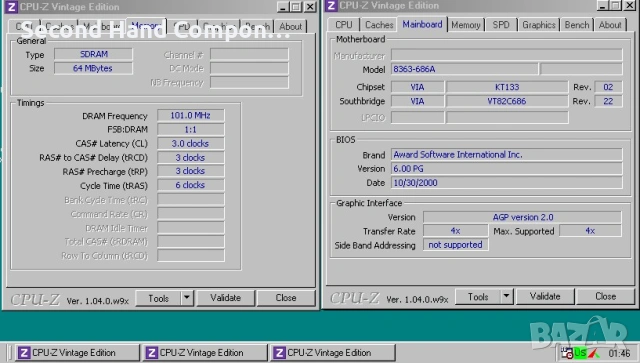Click the memory Type field showing SDRAM

click(x=93, y=54)
